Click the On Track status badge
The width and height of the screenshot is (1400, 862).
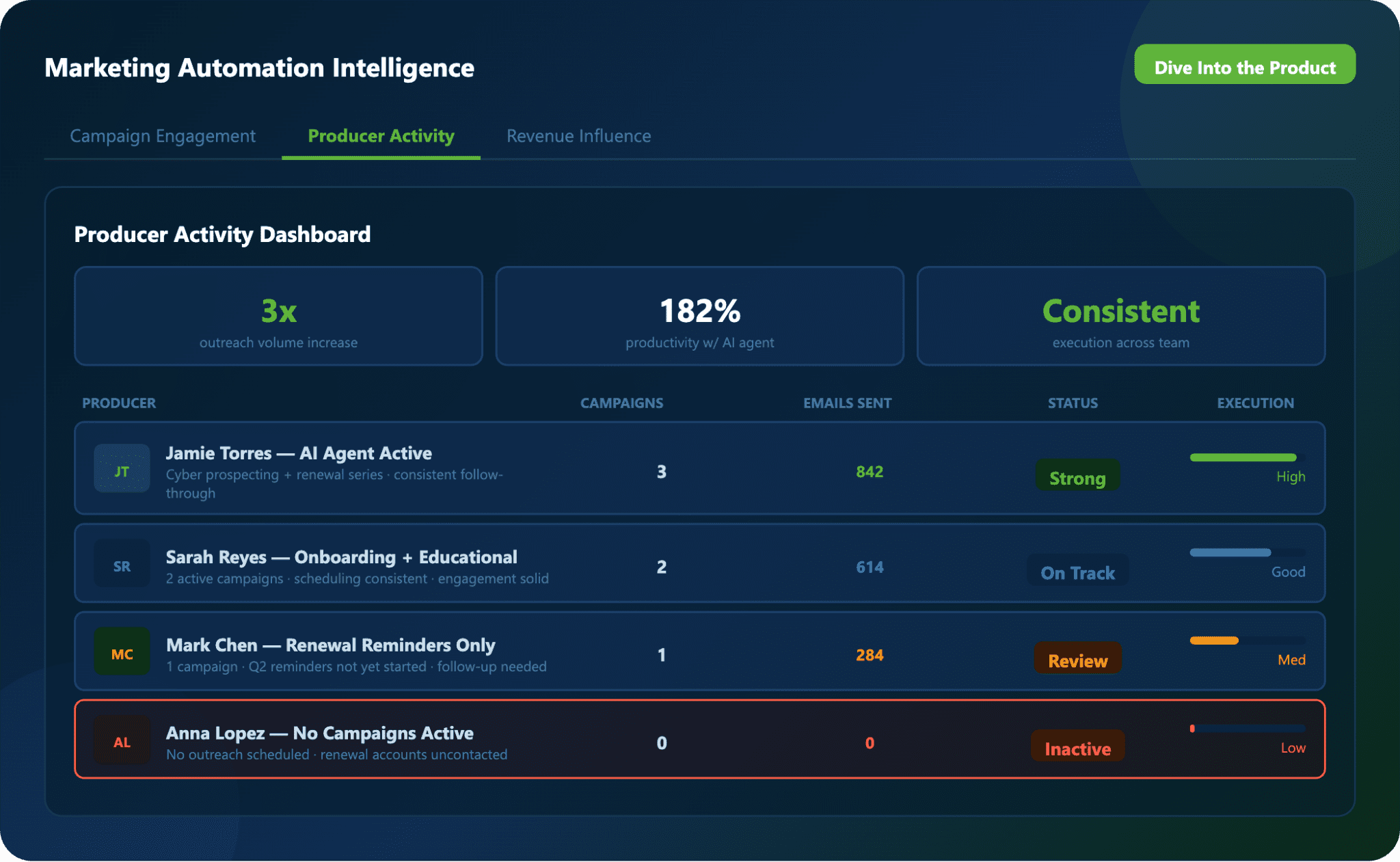click(x=1077, y=571)
